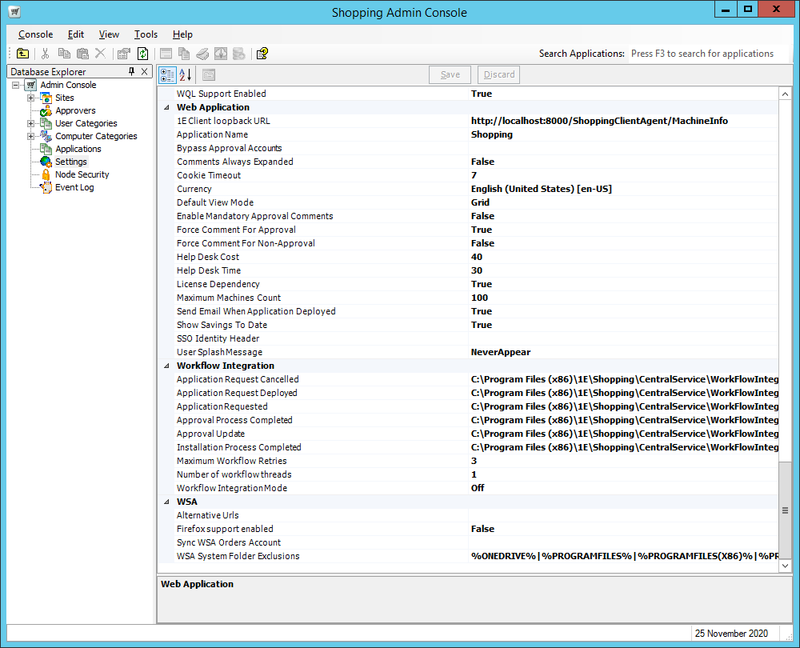Screen dimensions: 800x648
Task: Expand the Computer Categories tree node
Action: tap(31, 136)
